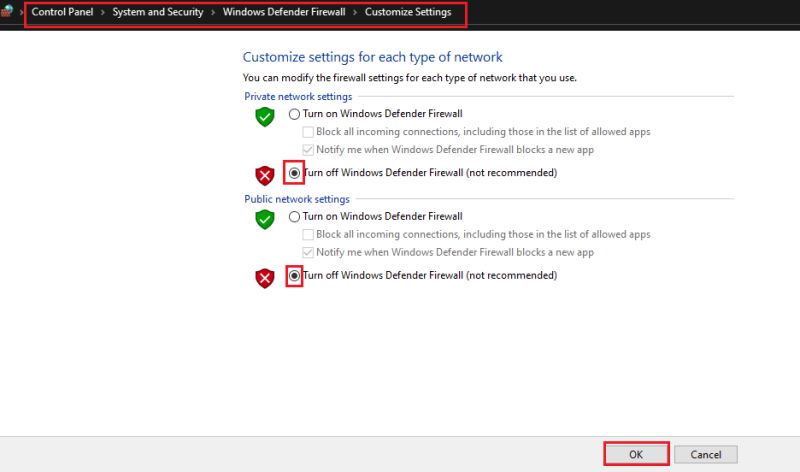This screenshot has width=800, height=472.
Task: Expand the arrow after System and Security
Action: pos(213,12)
